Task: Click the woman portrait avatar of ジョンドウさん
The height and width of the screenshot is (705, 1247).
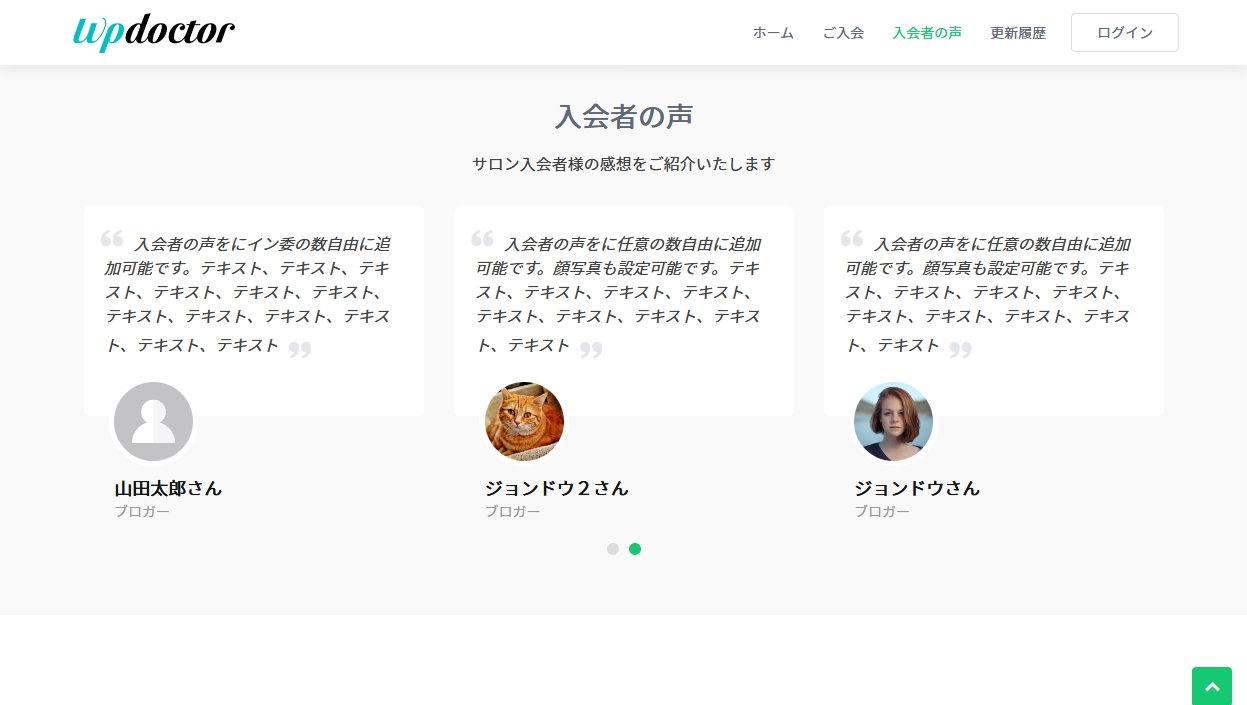Action: coord(893,421)
